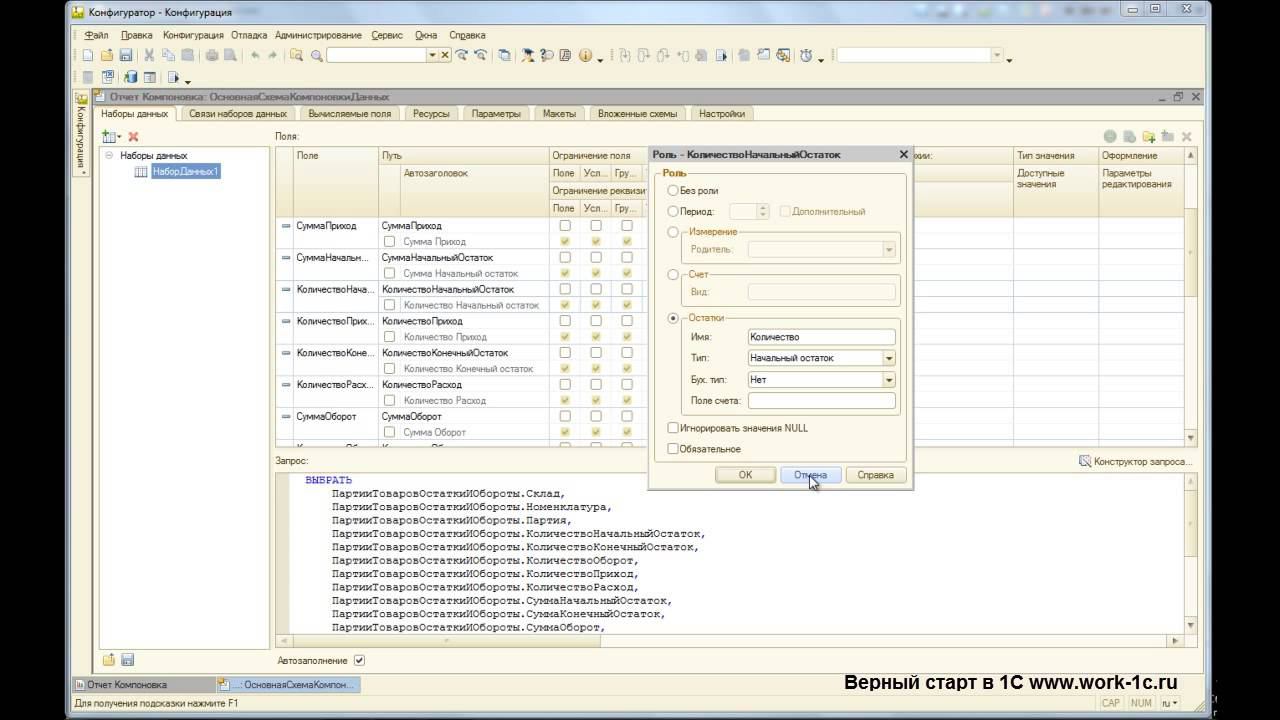Collapse the Наборы данных tree node

coord(109,155)
